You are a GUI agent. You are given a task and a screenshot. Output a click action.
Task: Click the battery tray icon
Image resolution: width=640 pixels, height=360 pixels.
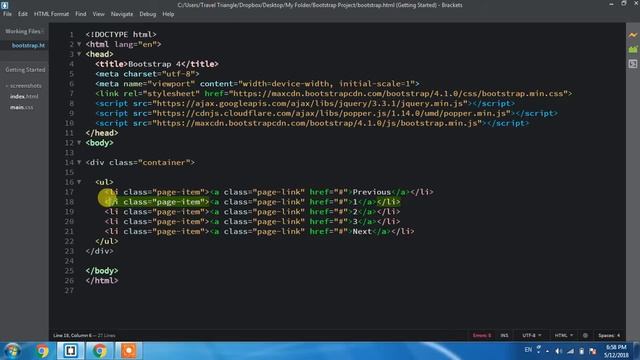582,351
